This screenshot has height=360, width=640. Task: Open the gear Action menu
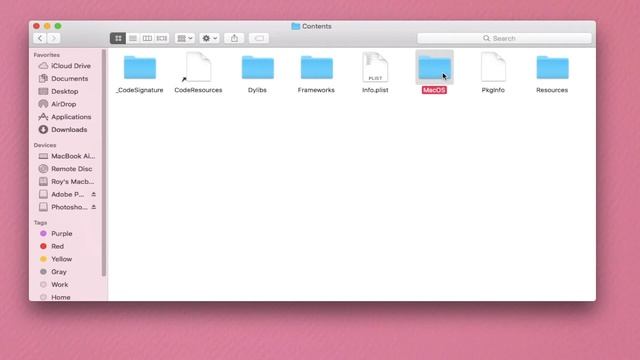(209, 38)
